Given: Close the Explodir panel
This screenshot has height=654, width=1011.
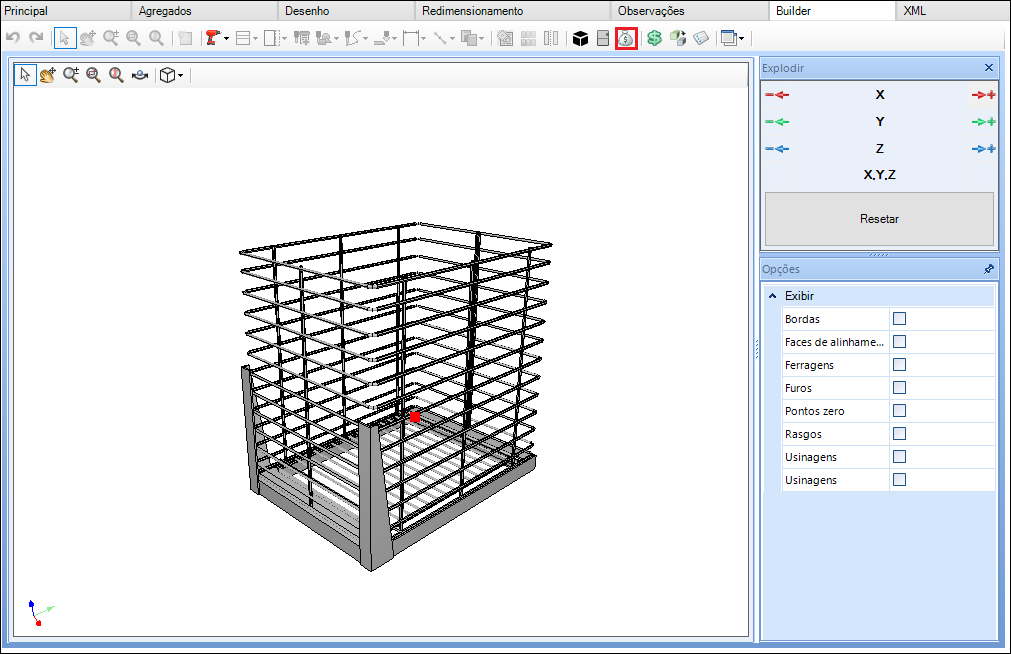Looking at the screenshot, I should point(989,68).
